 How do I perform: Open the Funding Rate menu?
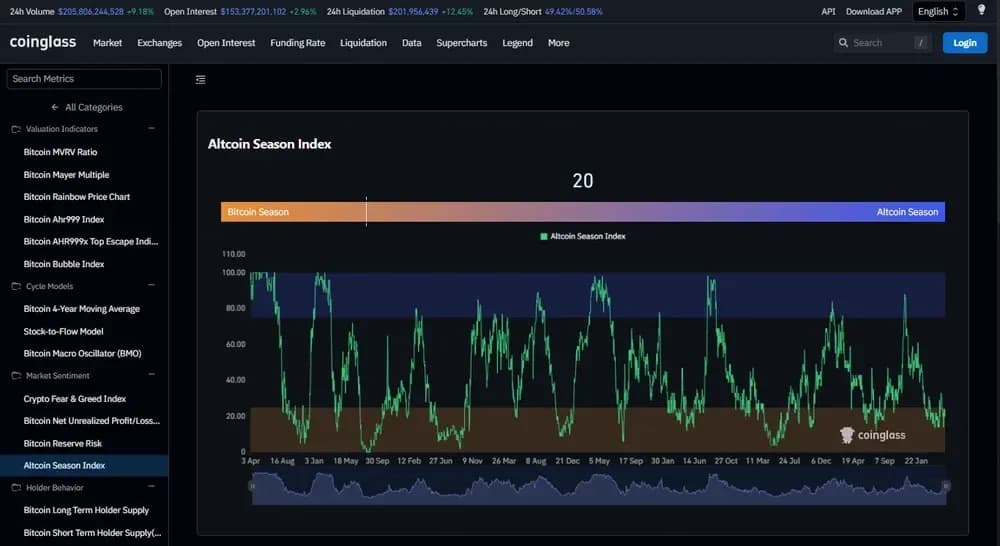[x=297, y=43]
